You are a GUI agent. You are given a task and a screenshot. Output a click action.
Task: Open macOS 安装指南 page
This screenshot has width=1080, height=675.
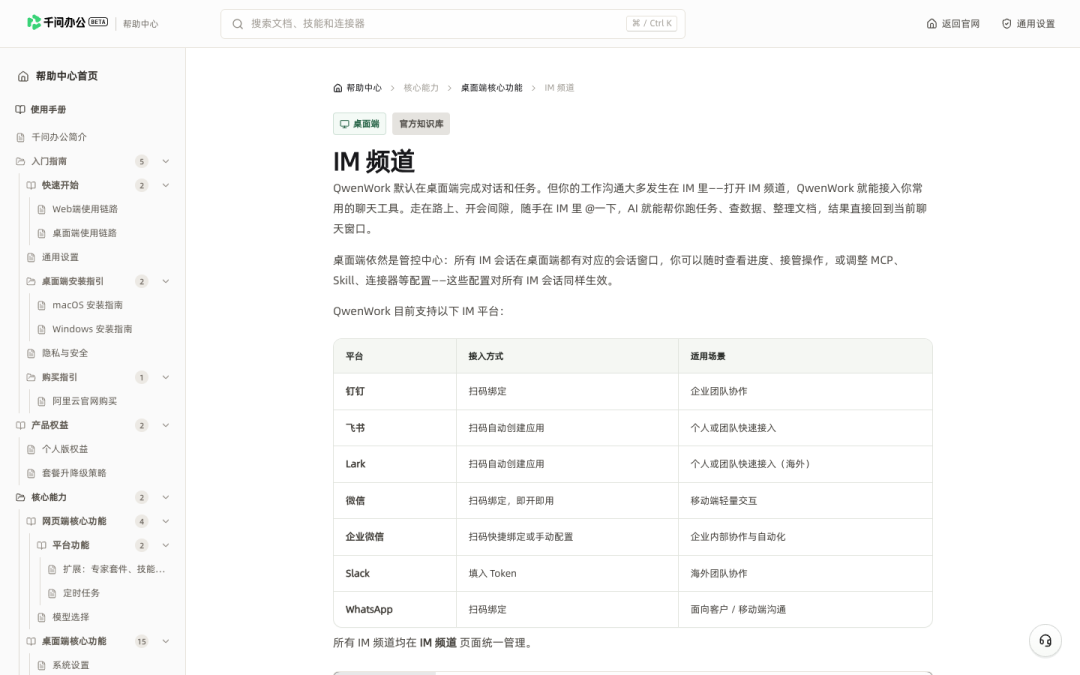click(87, 305)
